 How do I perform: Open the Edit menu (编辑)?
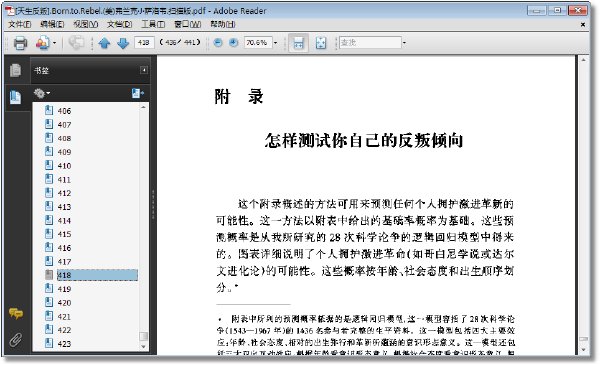[52, 24]
